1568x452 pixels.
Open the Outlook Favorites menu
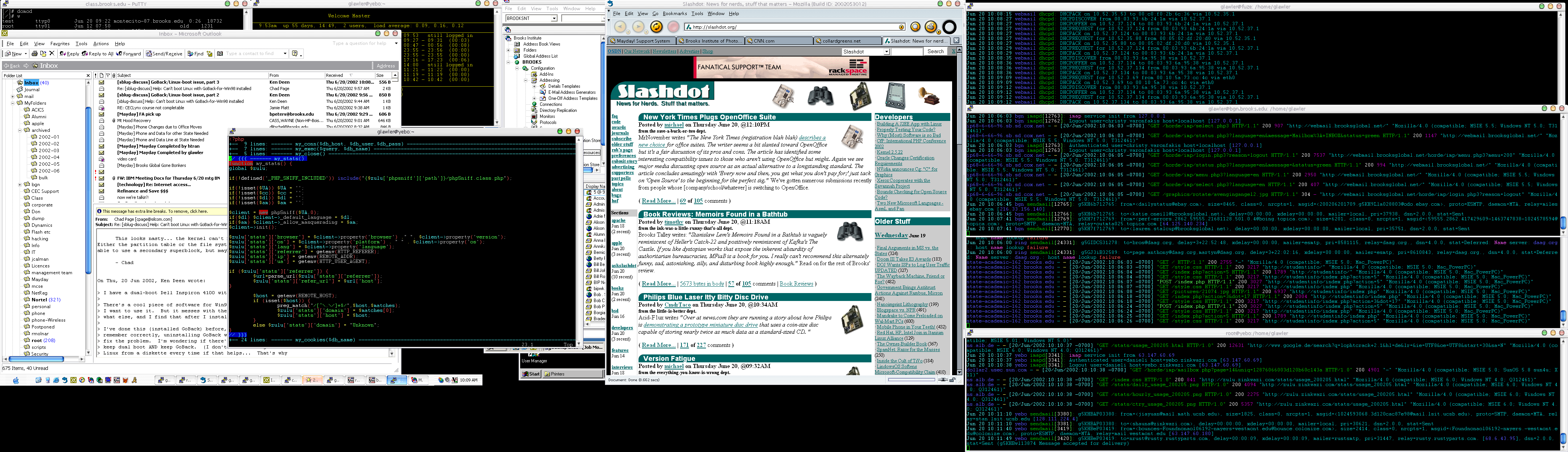60,44
